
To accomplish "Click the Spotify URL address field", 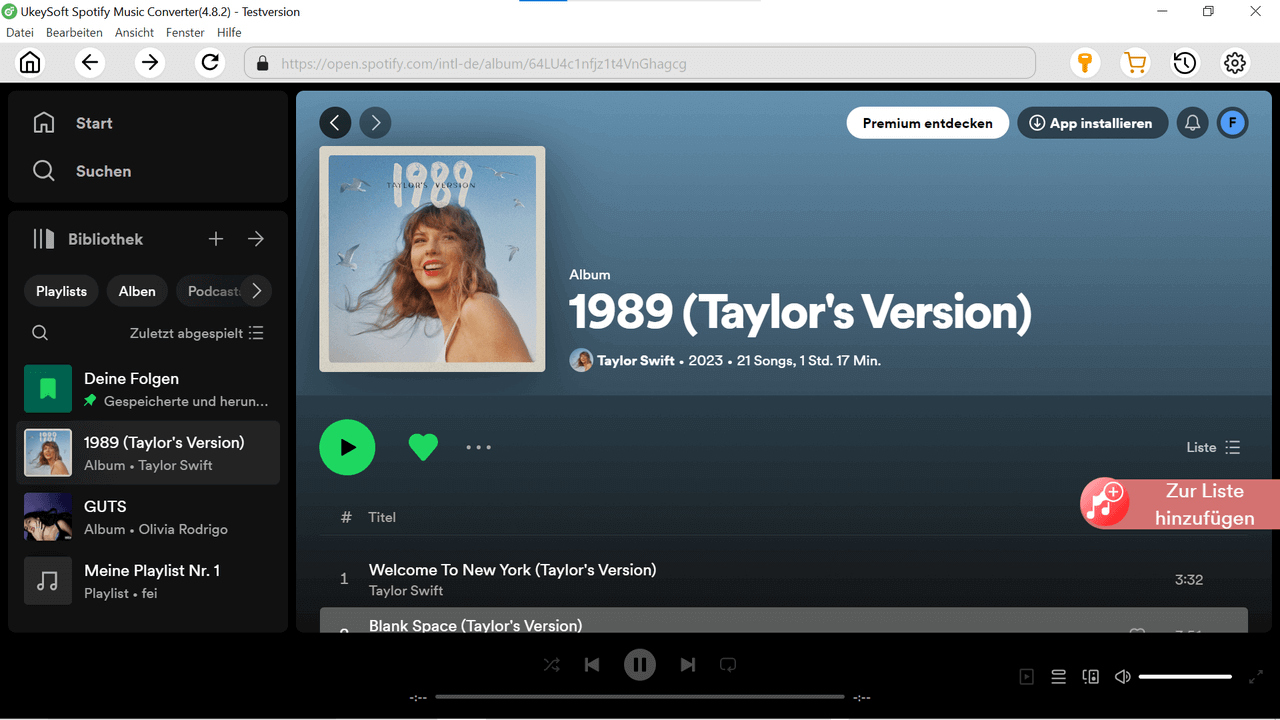I will pos(640,63).
